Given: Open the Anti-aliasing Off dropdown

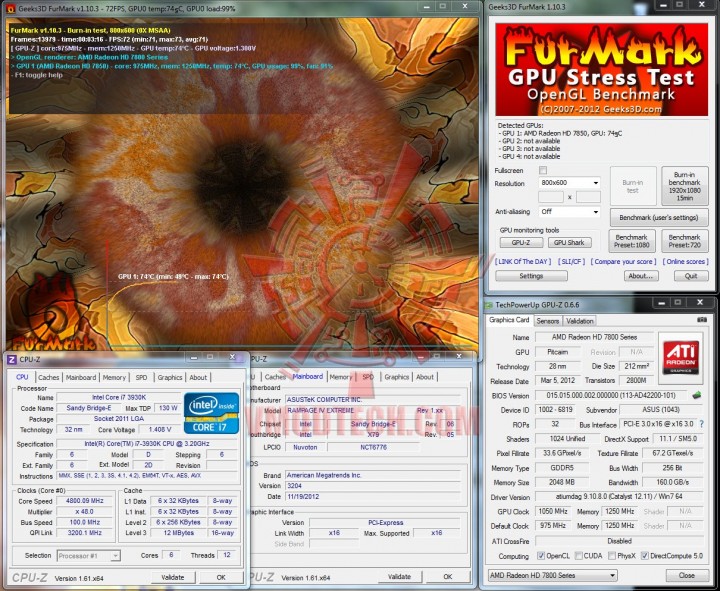Looking at the screenshot, I should 569,212.
